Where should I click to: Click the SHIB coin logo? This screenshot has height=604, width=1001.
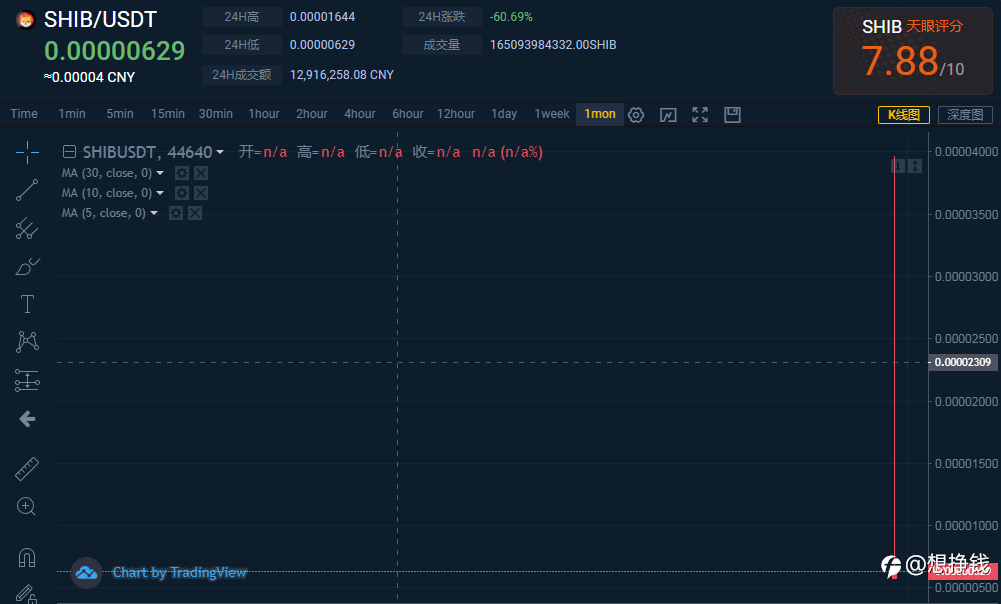pos(26,20)
